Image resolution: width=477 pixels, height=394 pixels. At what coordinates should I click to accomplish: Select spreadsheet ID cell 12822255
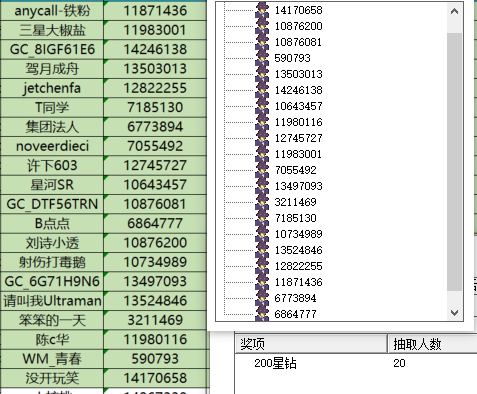[155, 88]
